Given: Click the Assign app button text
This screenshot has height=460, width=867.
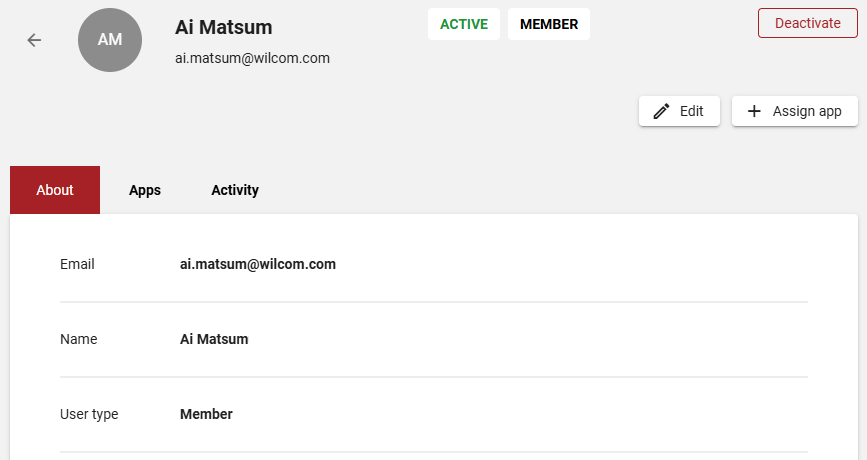Looking at the screenshot, I should [807, 111].
